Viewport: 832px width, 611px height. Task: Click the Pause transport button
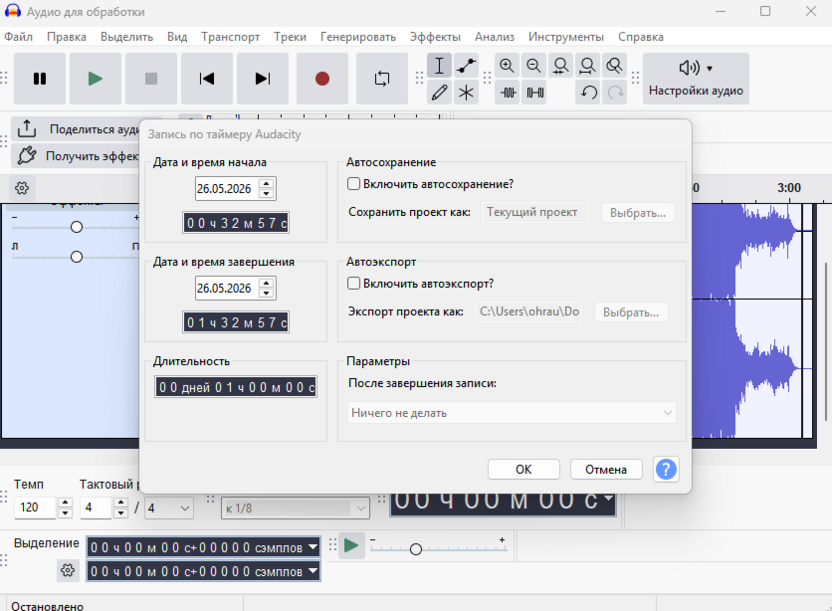[40, 78]
